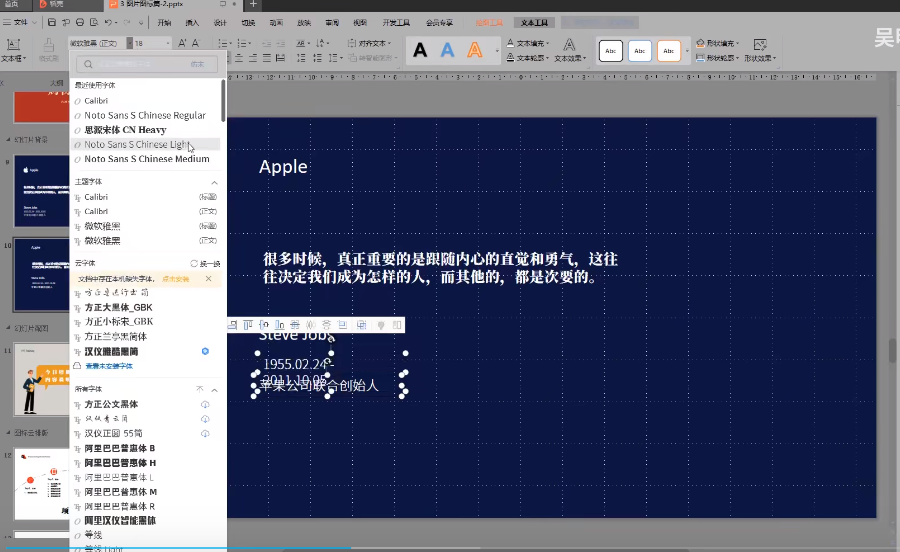
Task: Click the distributed alignment icon
Action: (280, 58)
